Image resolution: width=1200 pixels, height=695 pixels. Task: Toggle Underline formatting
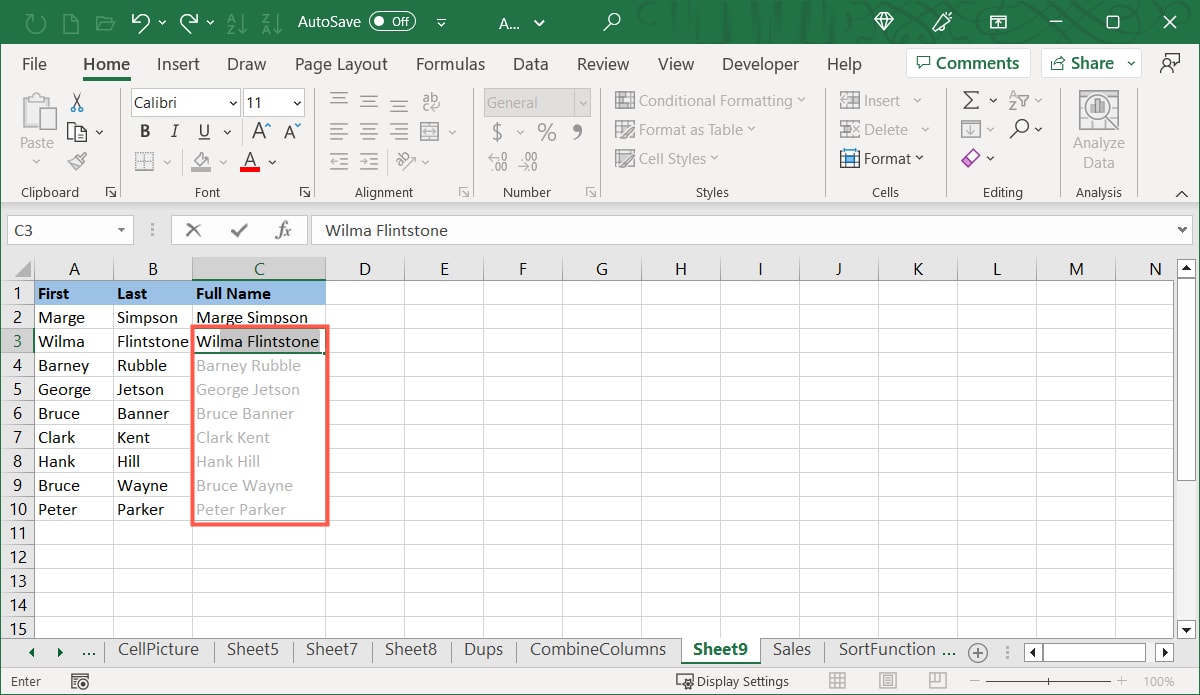click(x=204, y=131)
